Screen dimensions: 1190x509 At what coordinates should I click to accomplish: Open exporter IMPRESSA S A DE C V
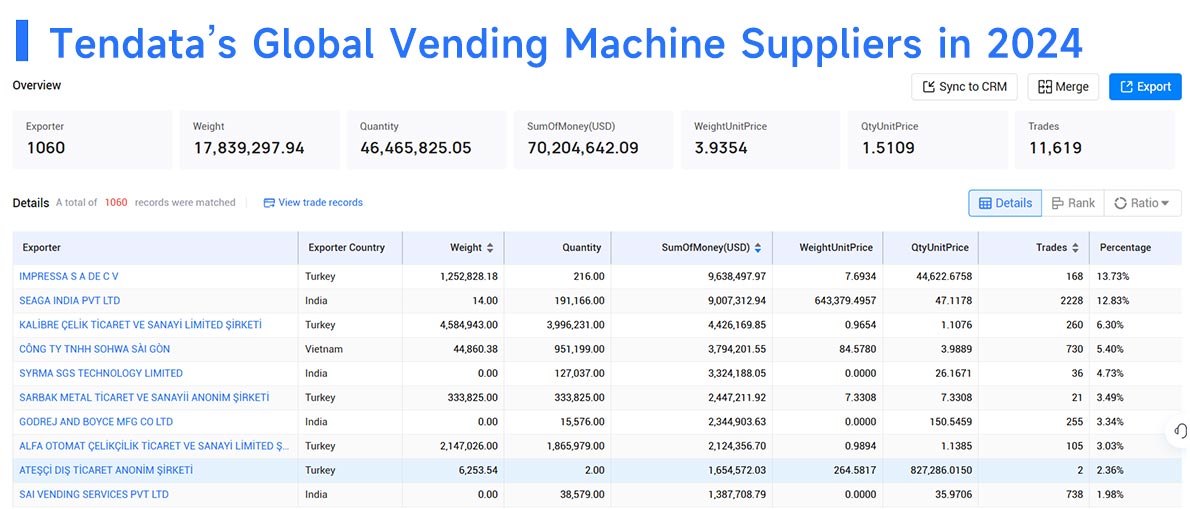(69, 276)
